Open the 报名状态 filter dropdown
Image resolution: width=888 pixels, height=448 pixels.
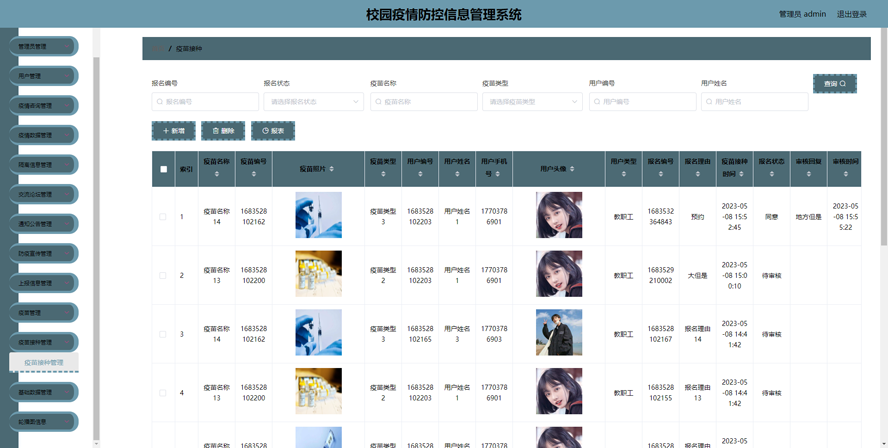pyautogui.click(x=314, y=102)
